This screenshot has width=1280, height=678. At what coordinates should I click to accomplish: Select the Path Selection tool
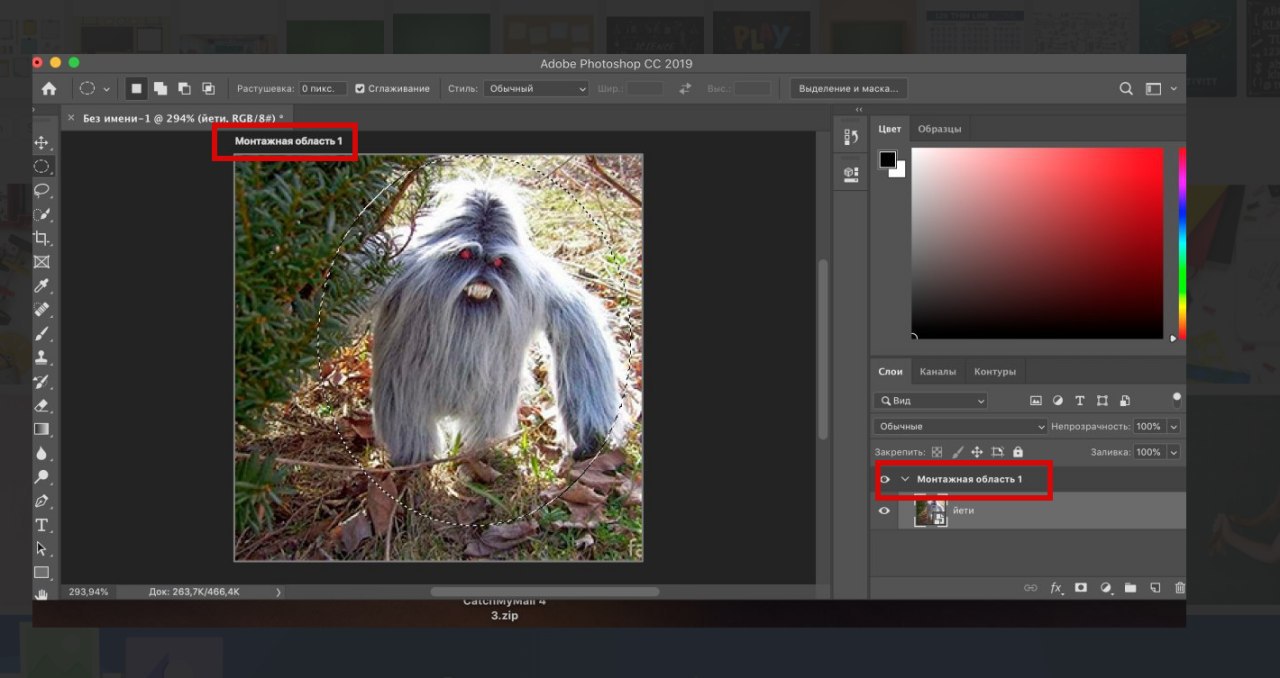click(41, 548)
